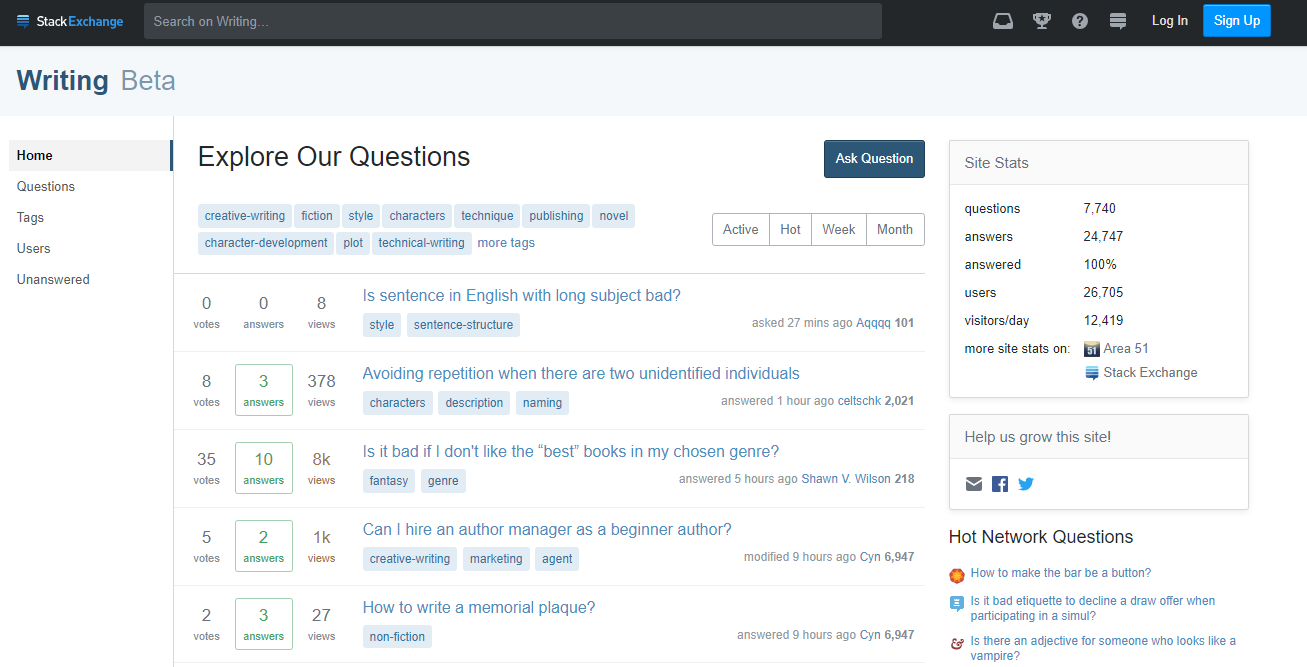Click the '10 answers' box
The width and height of the screenshot is (1307, 667).
[264, 468]
